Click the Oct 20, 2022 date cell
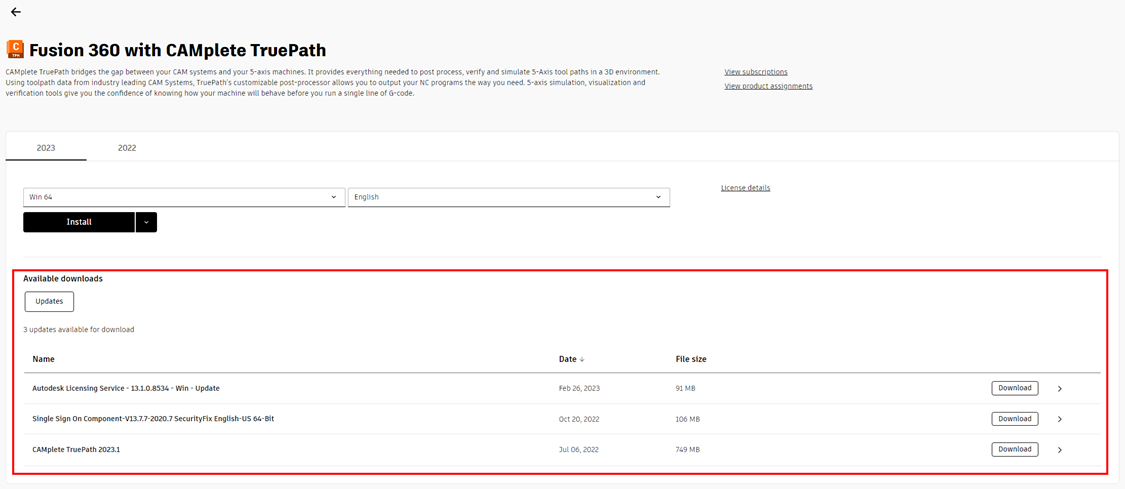Viewport: 1125px width, 489px height. [579, 419]
